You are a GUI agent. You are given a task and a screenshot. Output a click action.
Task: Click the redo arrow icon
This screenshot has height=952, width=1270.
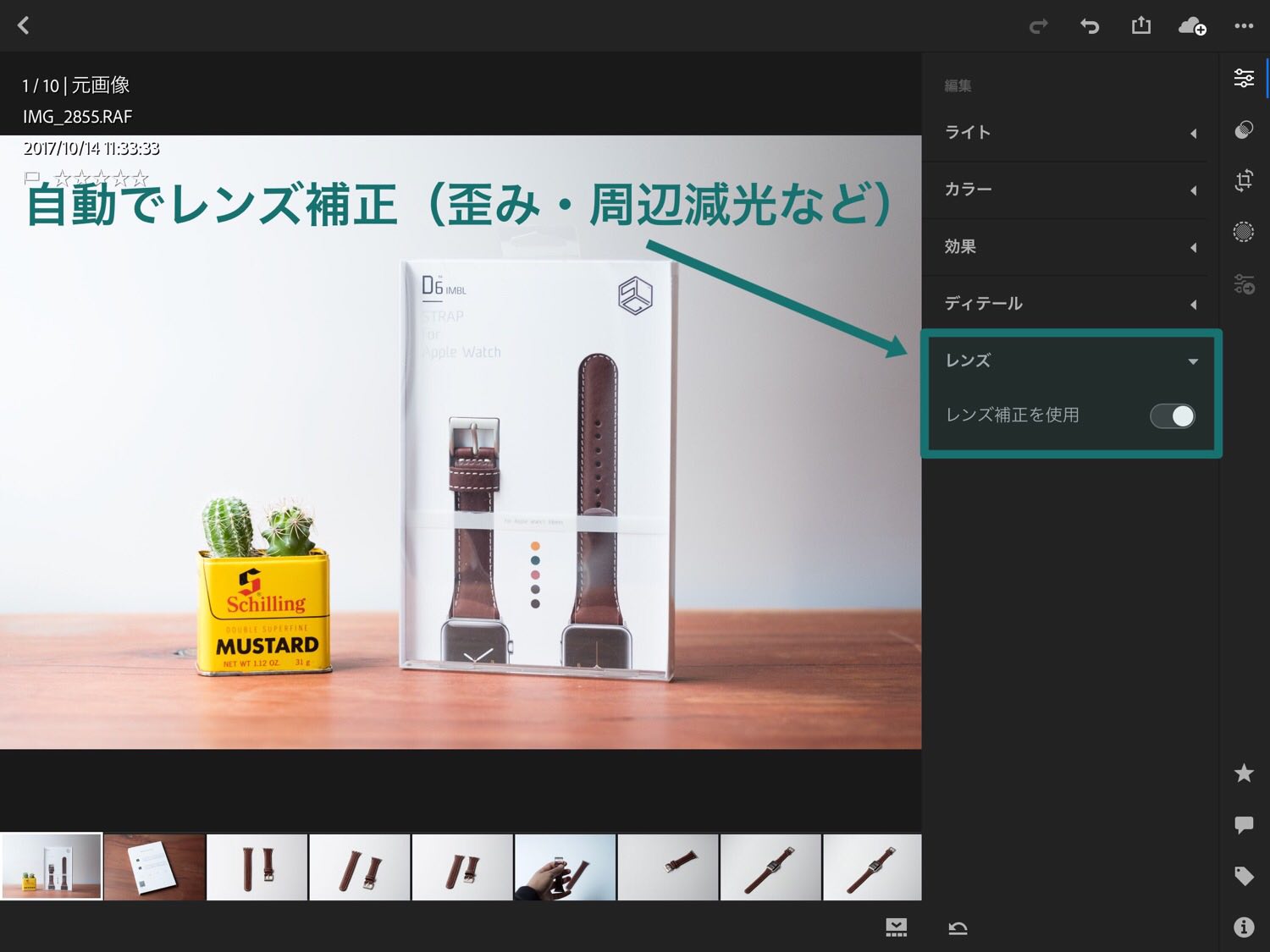1038,26
